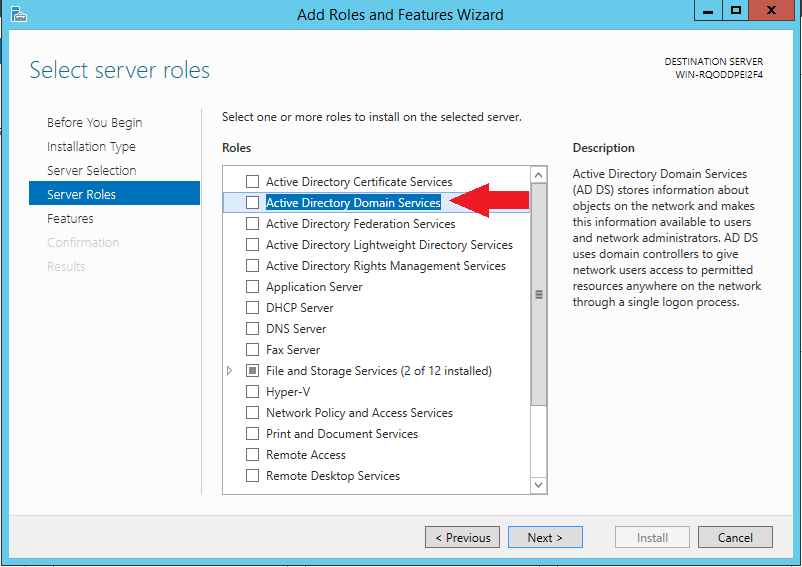Select the Fax Server role label

[293, 350]
